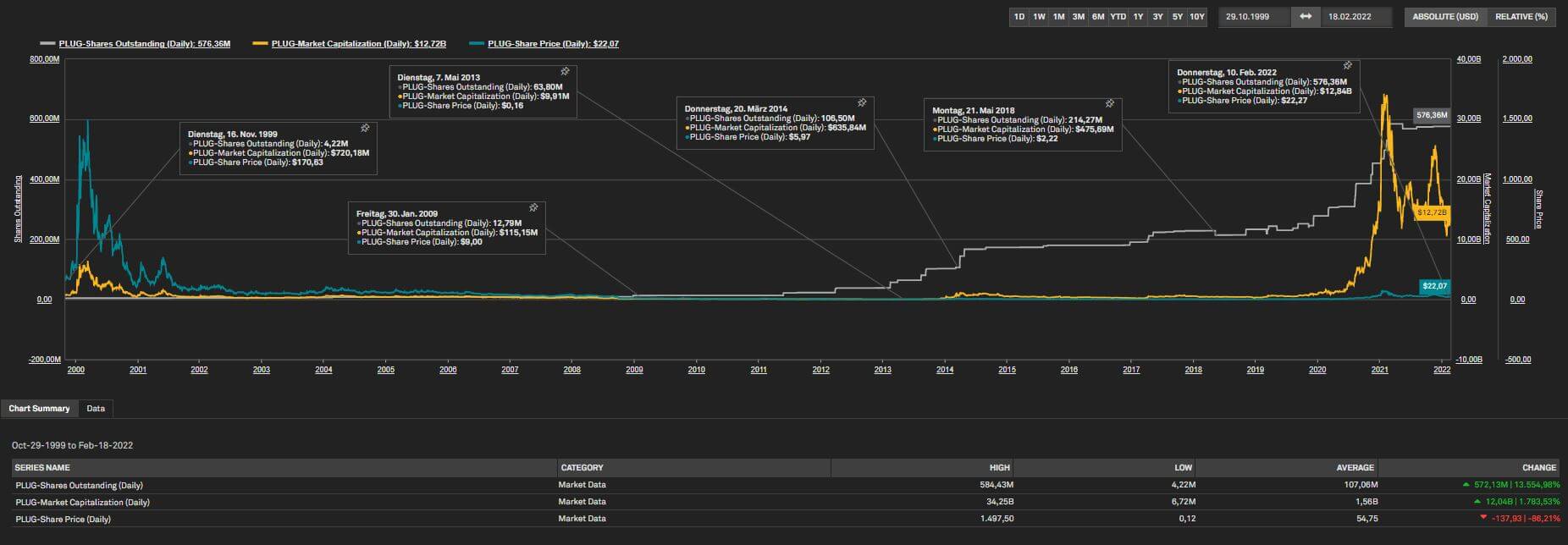The height and width of the screenshot is (545, 1568).
Task: Click the pin icon on 10. Feb. 2022 annotation
Action: [1347, 65]
